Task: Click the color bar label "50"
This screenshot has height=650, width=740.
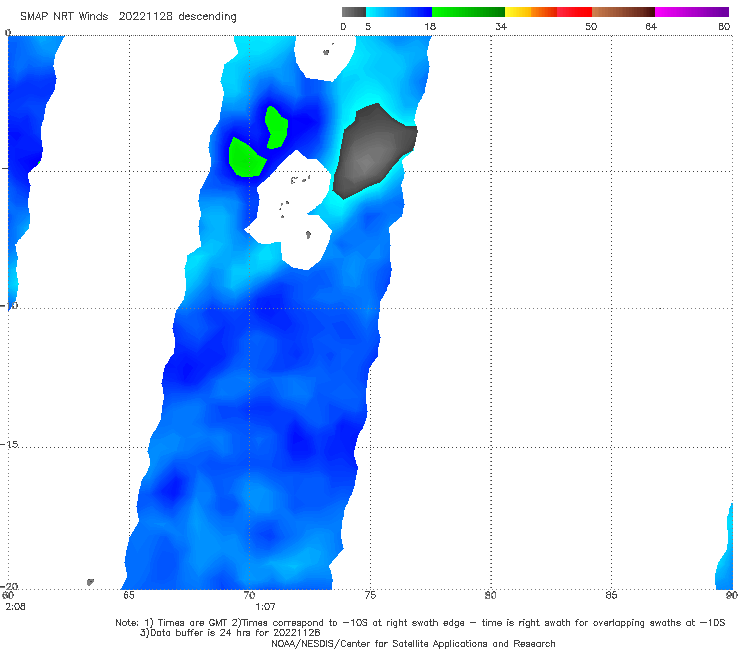Action: [x=591, y=27]
